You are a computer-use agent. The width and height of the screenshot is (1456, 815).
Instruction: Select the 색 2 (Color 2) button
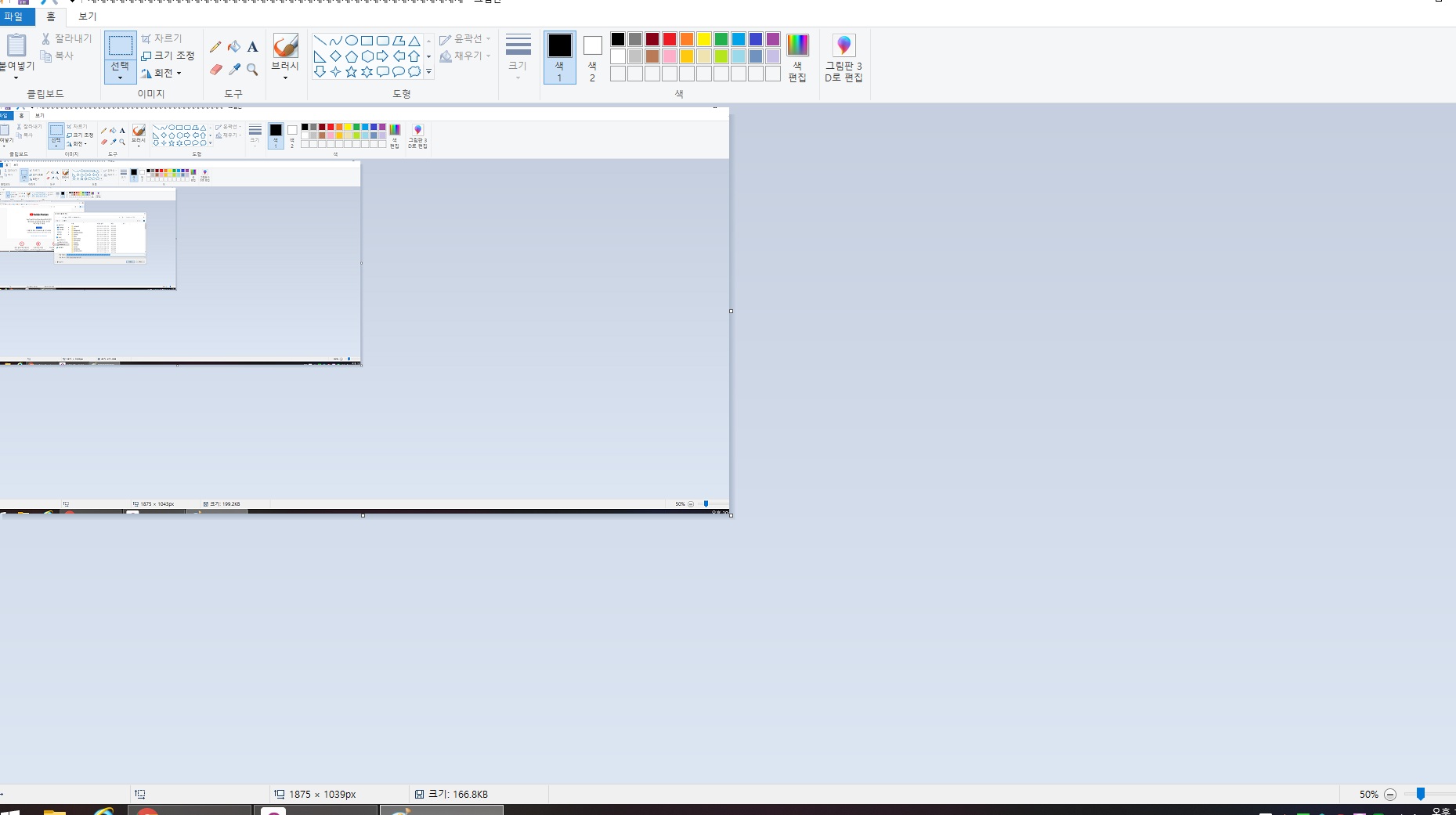[x=592, y=57]
